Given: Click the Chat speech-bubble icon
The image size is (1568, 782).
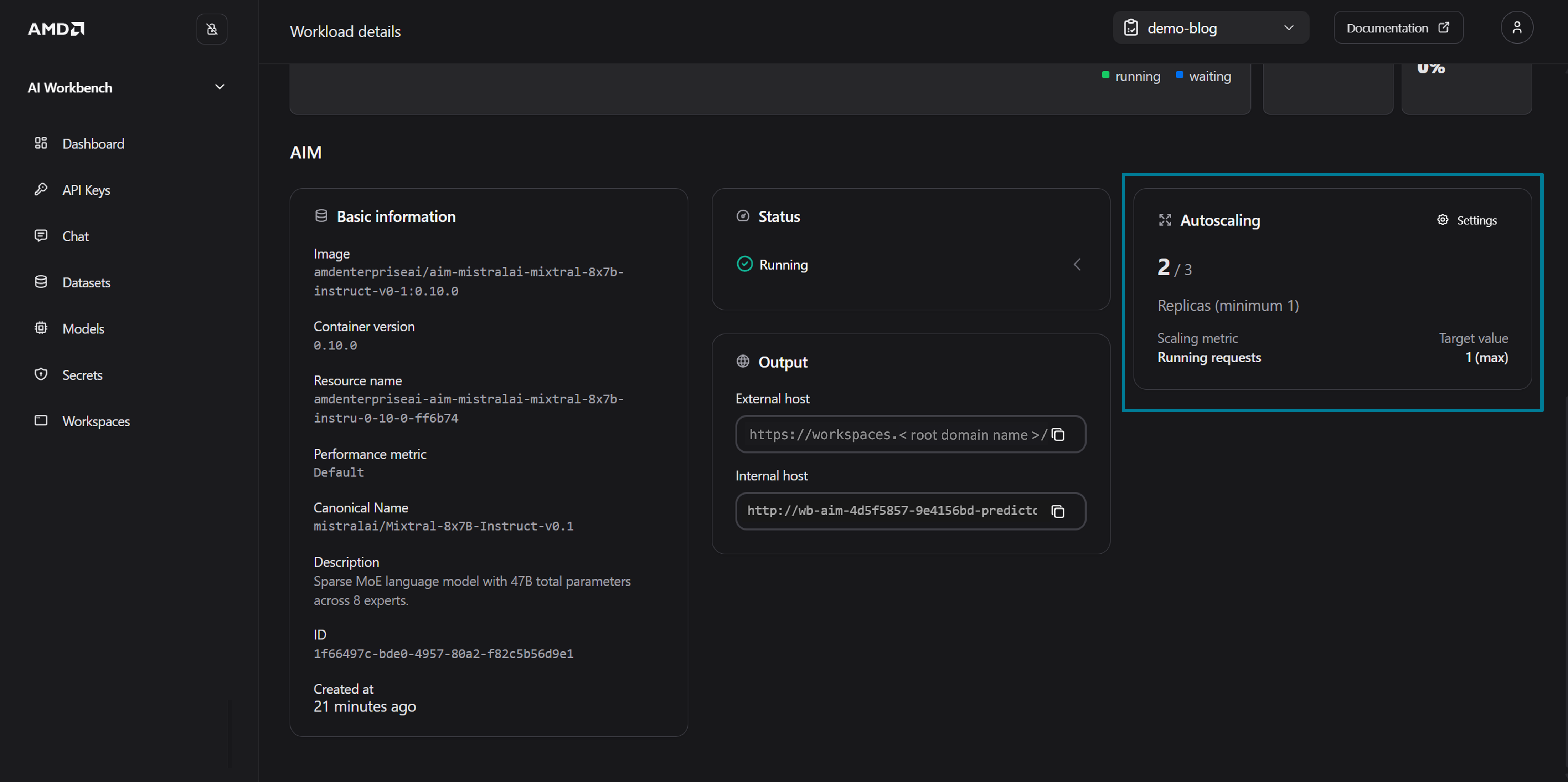Looking at the screenshot, I should (x=41, y=236).
